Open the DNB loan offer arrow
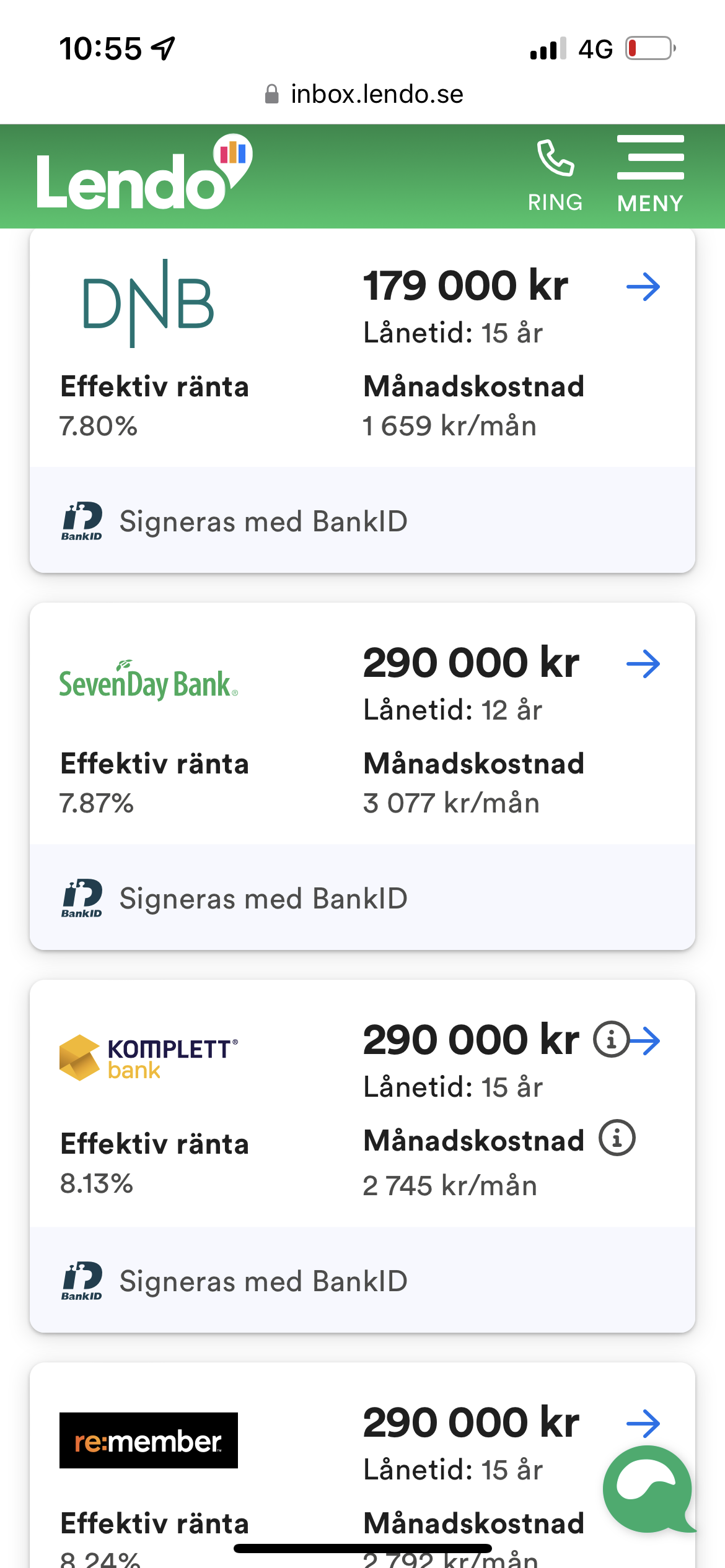 tap(643, 287)
